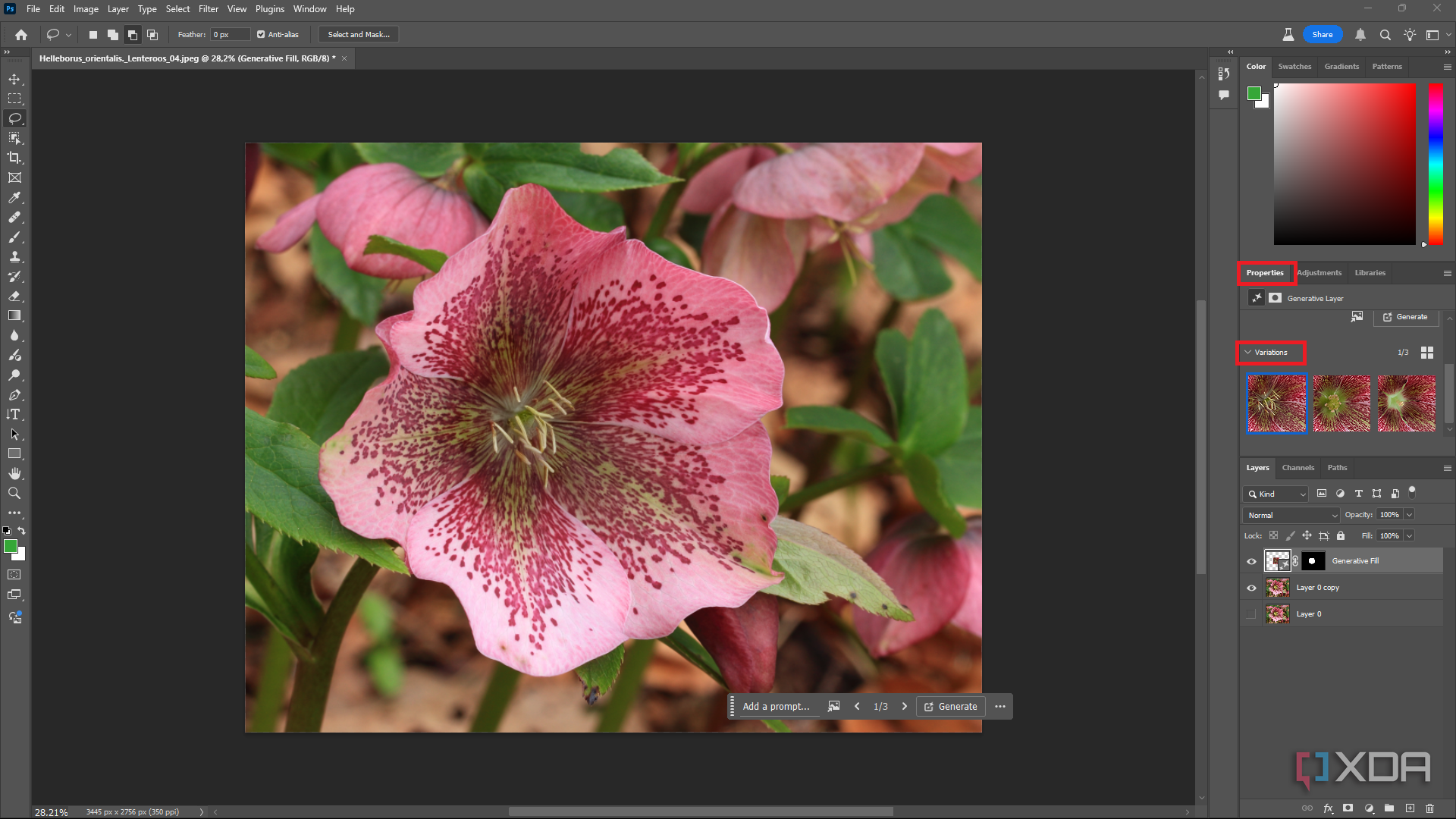Screen dimensions: 1456x819
Task: Open the notifications bell icon
Action: pyautogui.click(x=1360, y=34)
